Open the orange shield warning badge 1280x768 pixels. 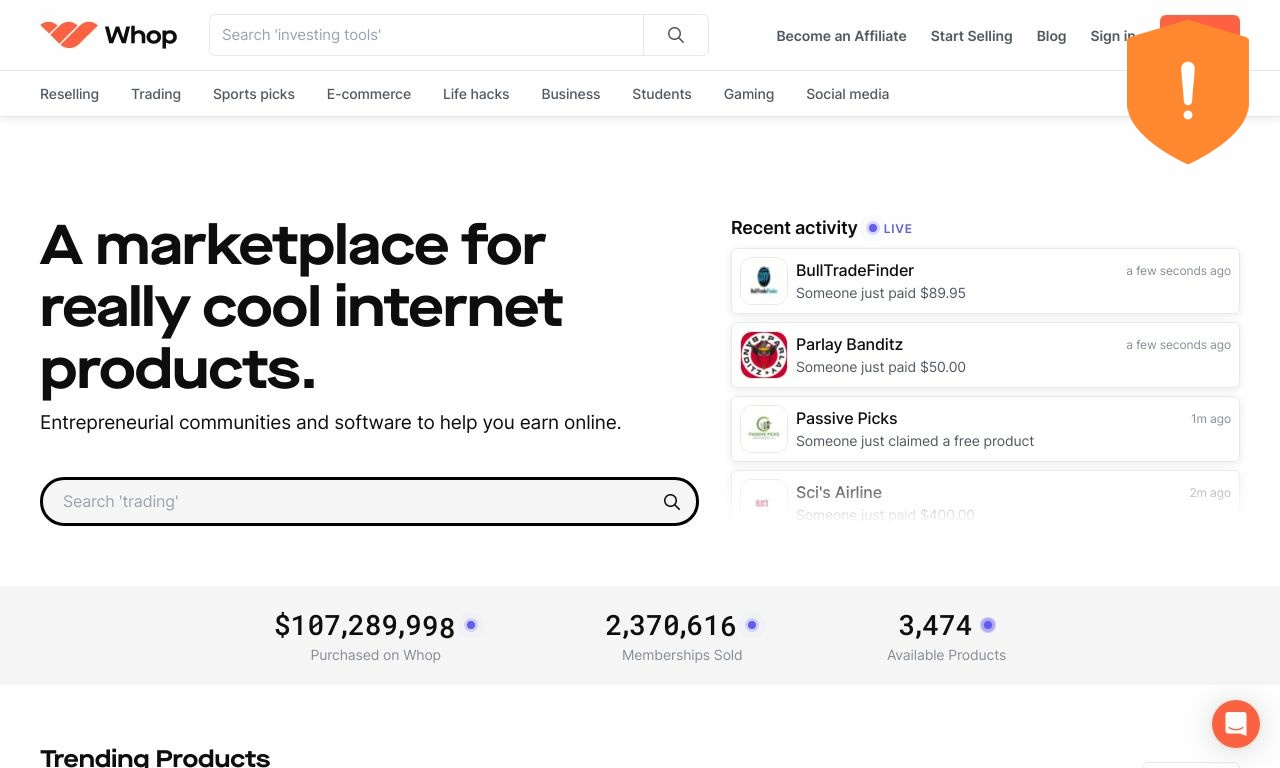coord(1188,91)
